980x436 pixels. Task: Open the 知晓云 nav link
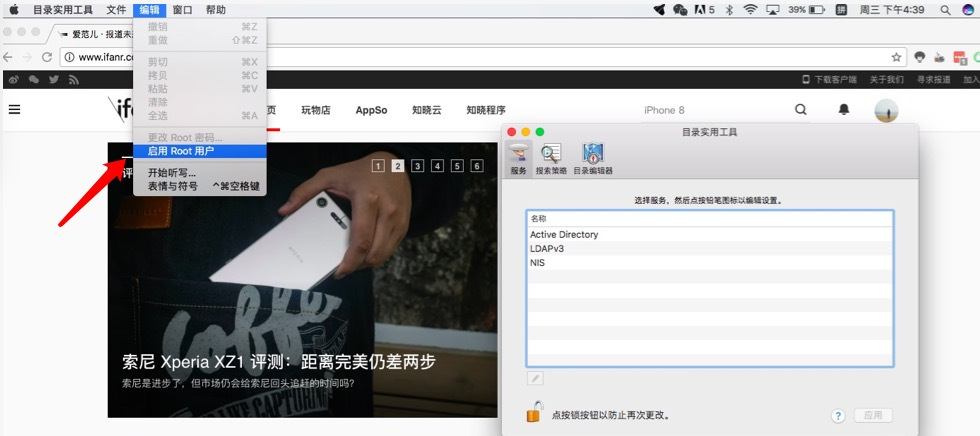427,110
